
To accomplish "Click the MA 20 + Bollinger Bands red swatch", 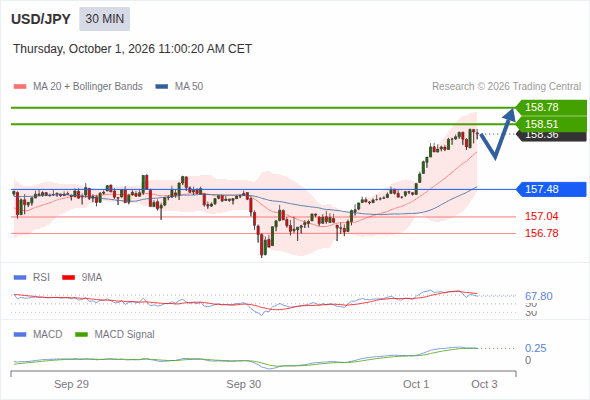I will (x=20, y=87).
